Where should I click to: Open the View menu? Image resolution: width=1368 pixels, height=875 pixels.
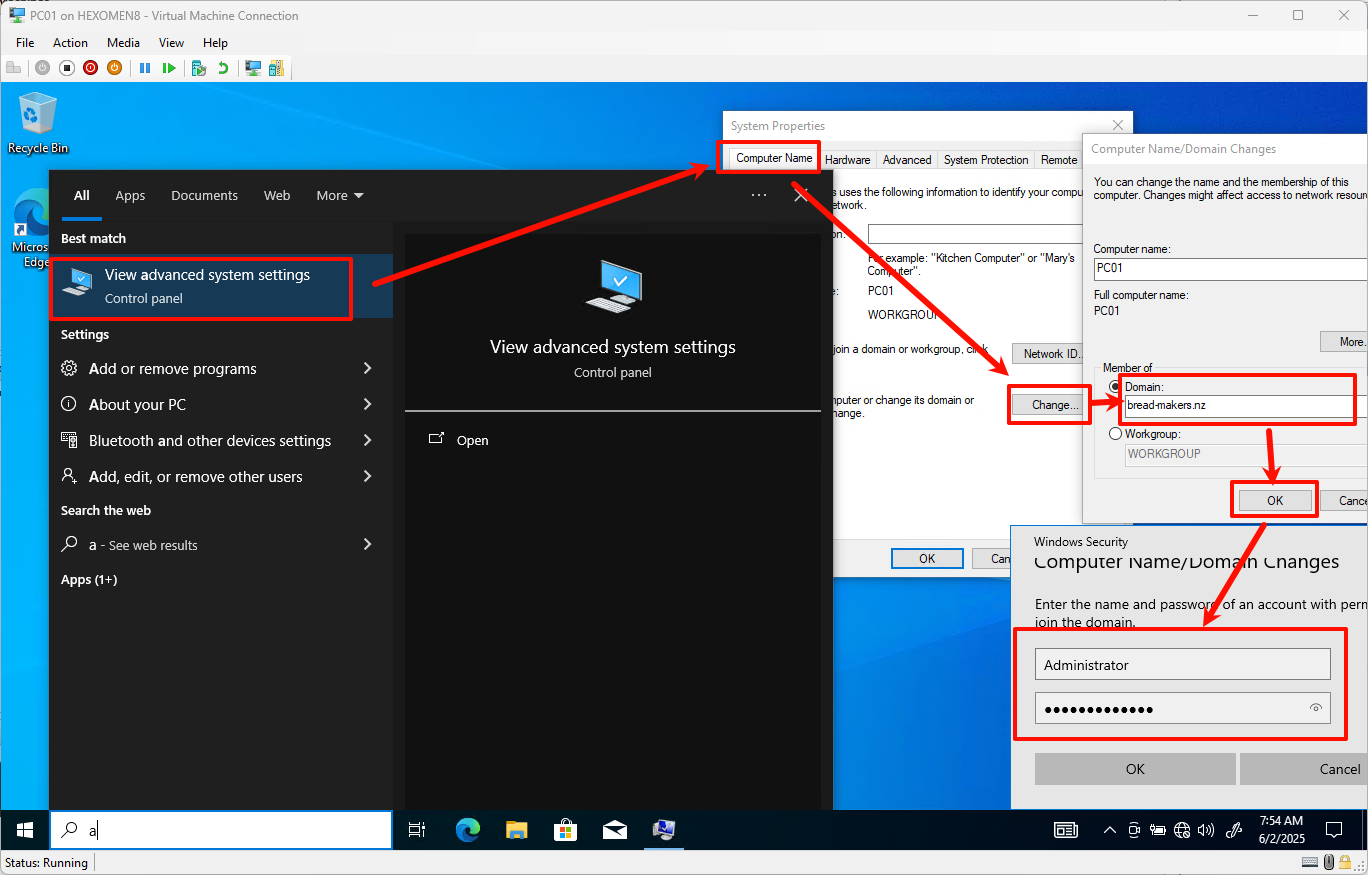[x=172, y=43]
